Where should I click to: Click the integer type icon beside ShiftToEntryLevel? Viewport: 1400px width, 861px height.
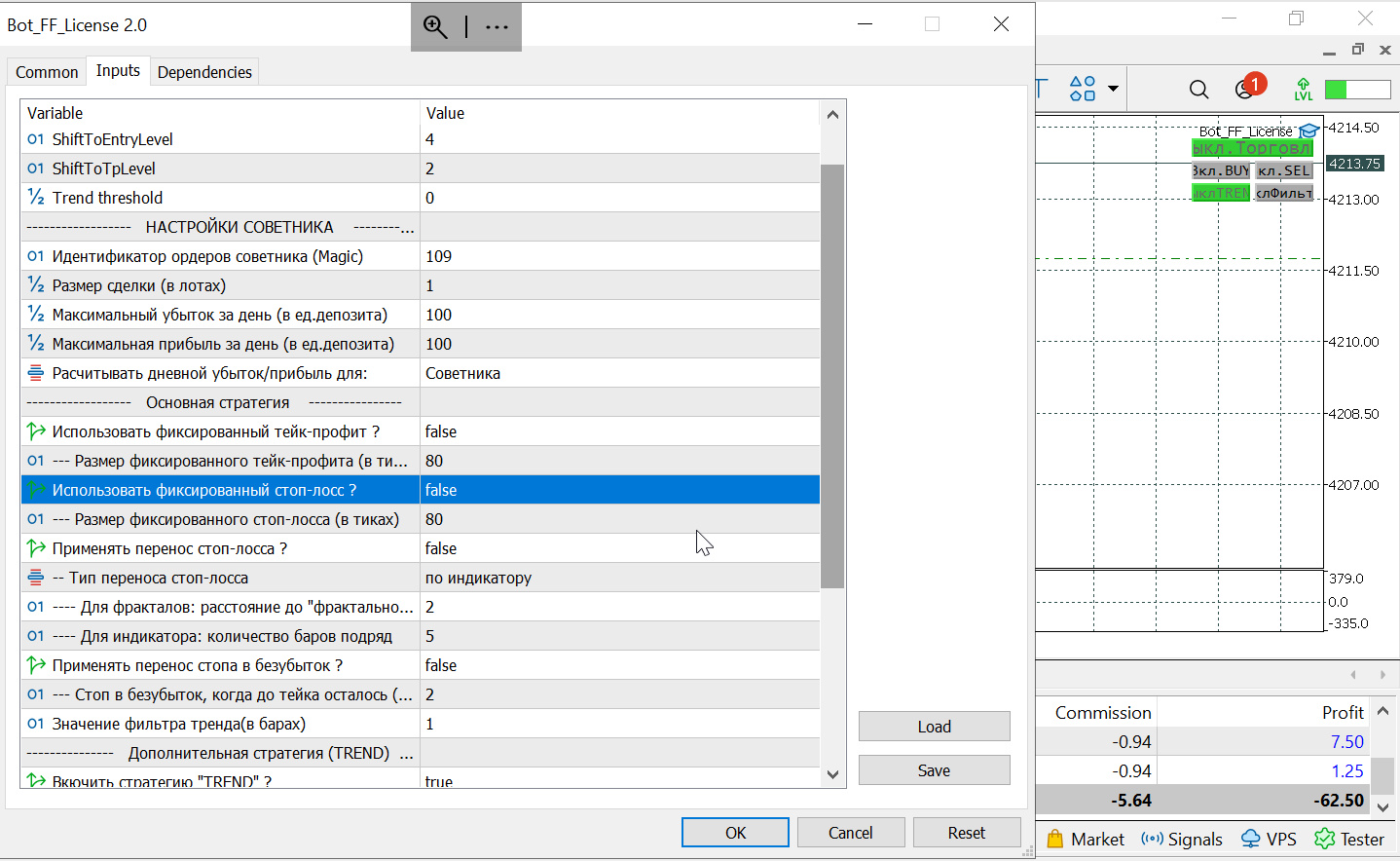(36, 139)
